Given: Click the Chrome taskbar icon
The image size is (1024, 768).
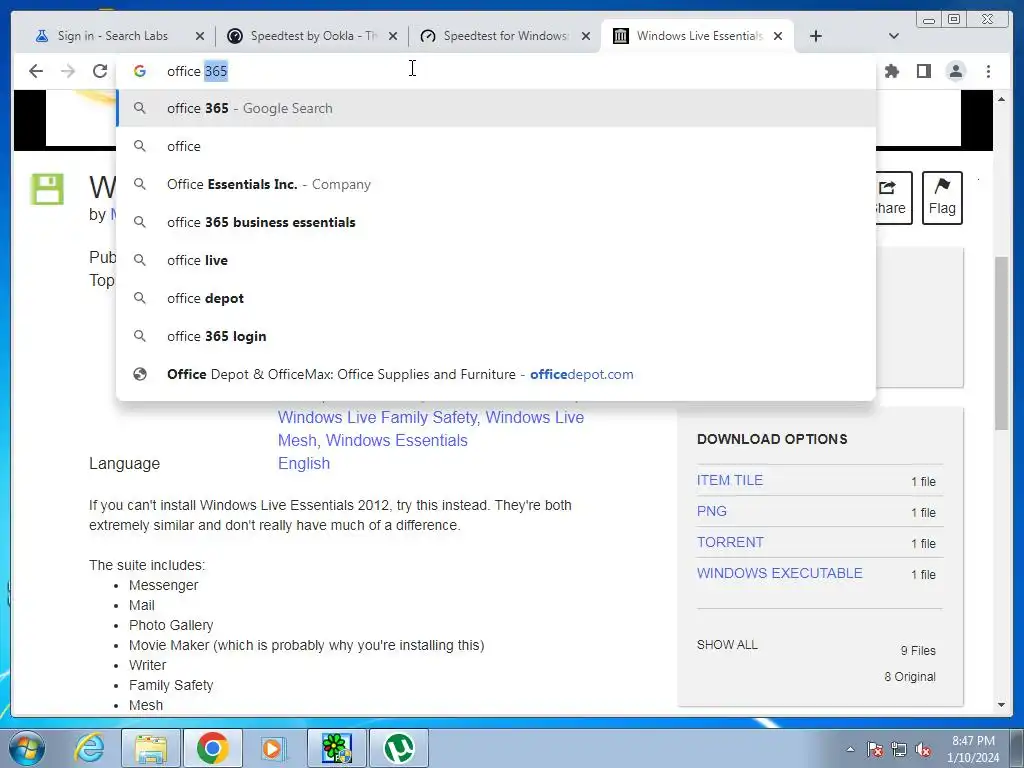Looking at the screenshot, I should (212, 748).
